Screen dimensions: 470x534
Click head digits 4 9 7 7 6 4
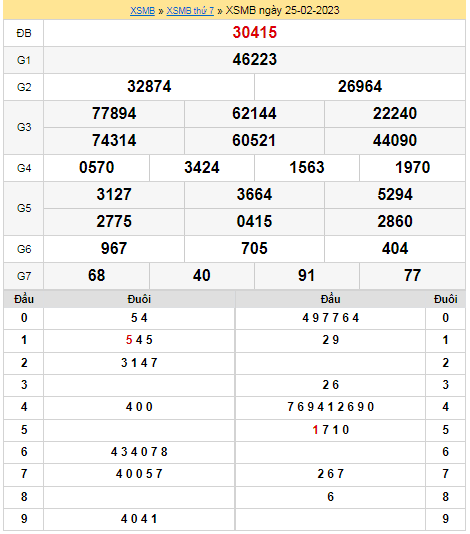coord(331,318)
